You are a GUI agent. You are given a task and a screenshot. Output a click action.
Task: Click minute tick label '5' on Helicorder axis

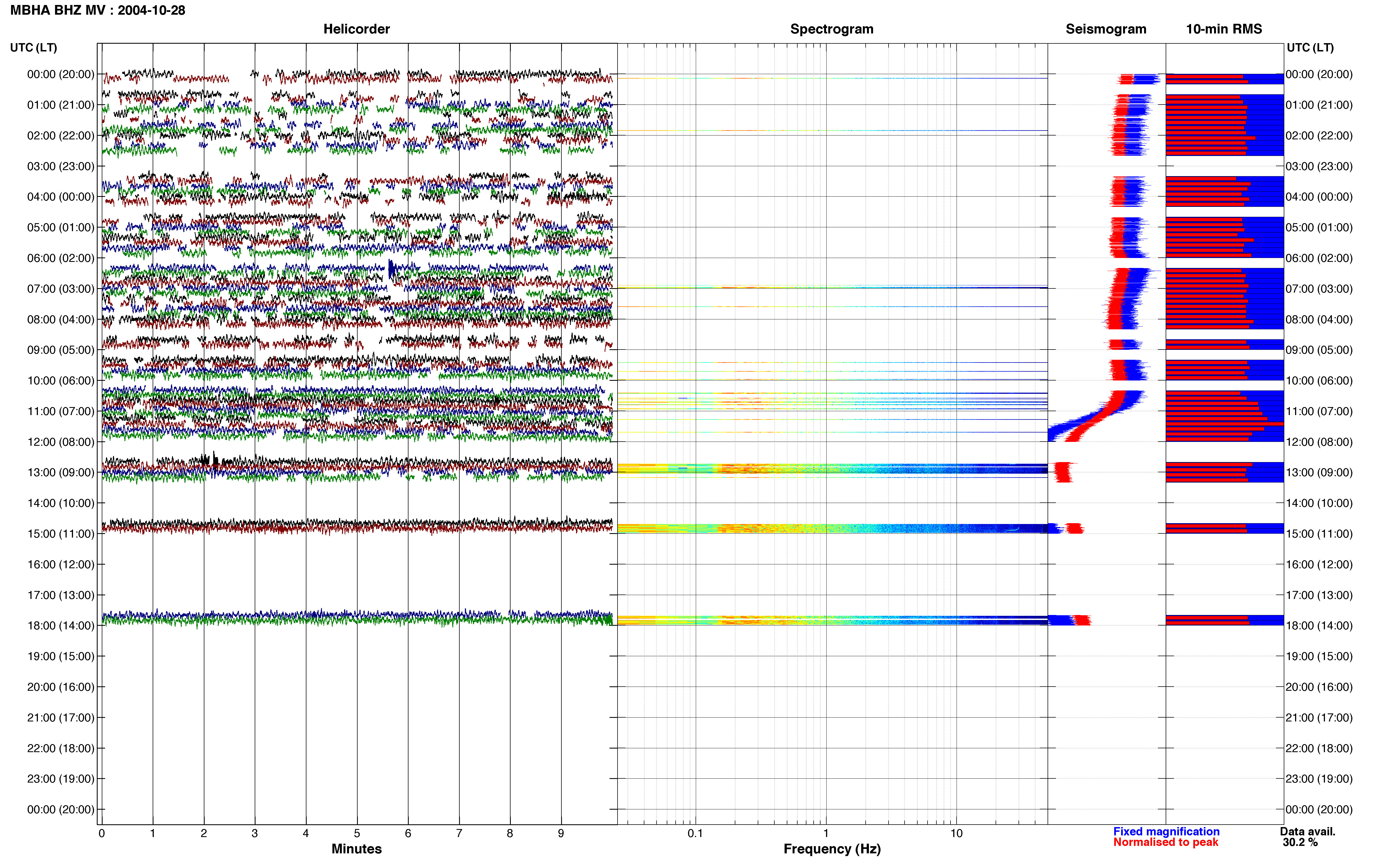(x=356, y=833)
